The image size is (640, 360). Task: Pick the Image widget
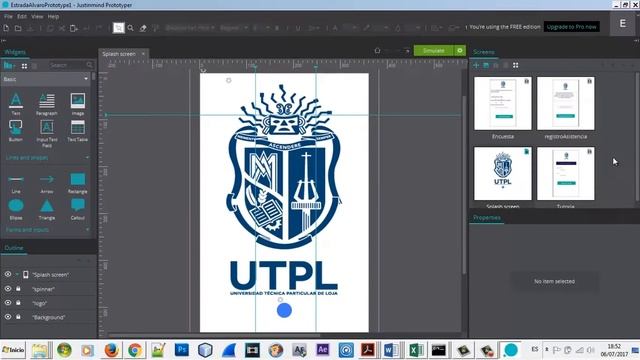(78, 104)
